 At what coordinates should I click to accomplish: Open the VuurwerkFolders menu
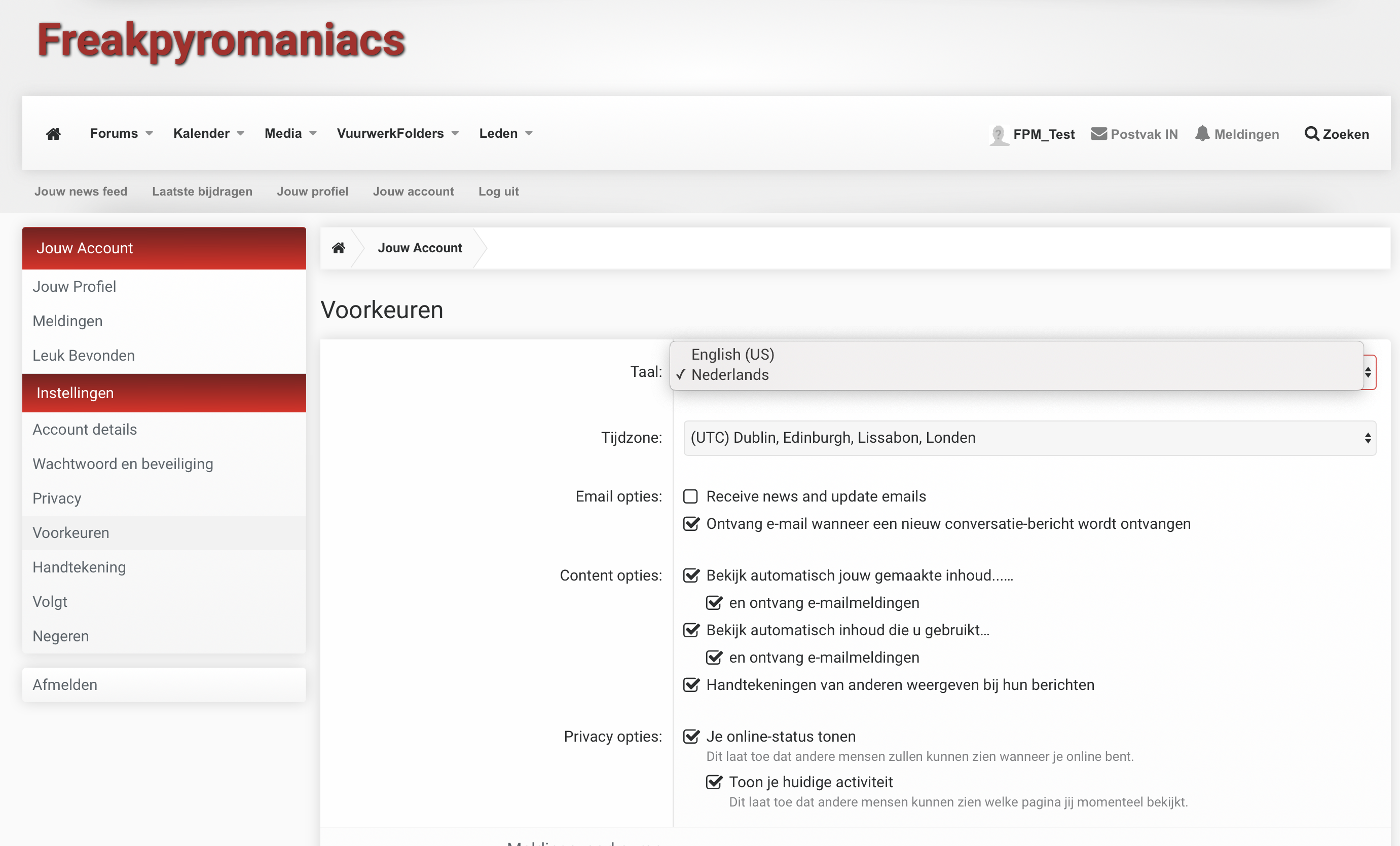(390, 133)
